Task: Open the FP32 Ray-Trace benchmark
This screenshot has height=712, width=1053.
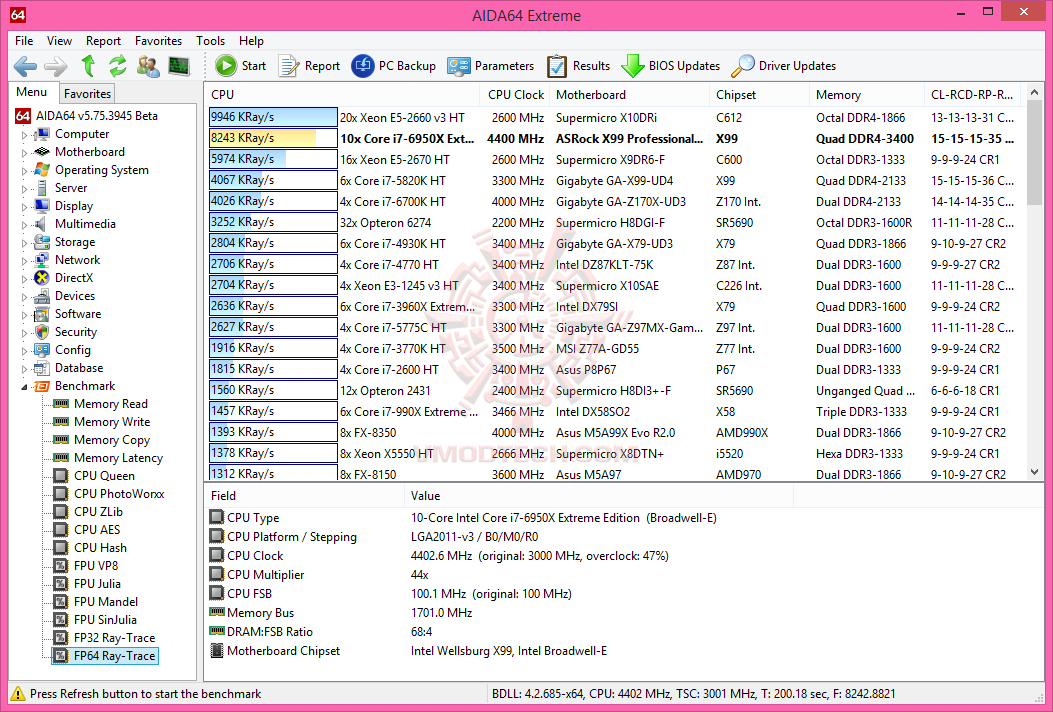Action: coord(114,638)
